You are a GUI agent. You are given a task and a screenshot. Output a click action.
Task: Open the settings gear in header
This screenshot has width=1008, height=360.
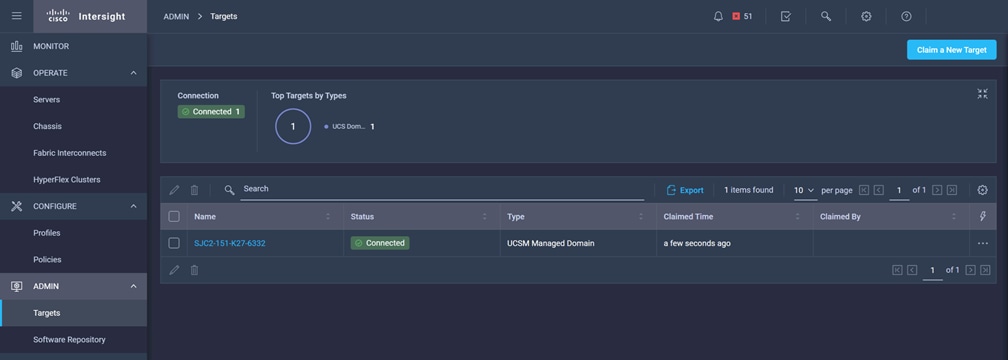pyautogui.click(x=866, y=17)
